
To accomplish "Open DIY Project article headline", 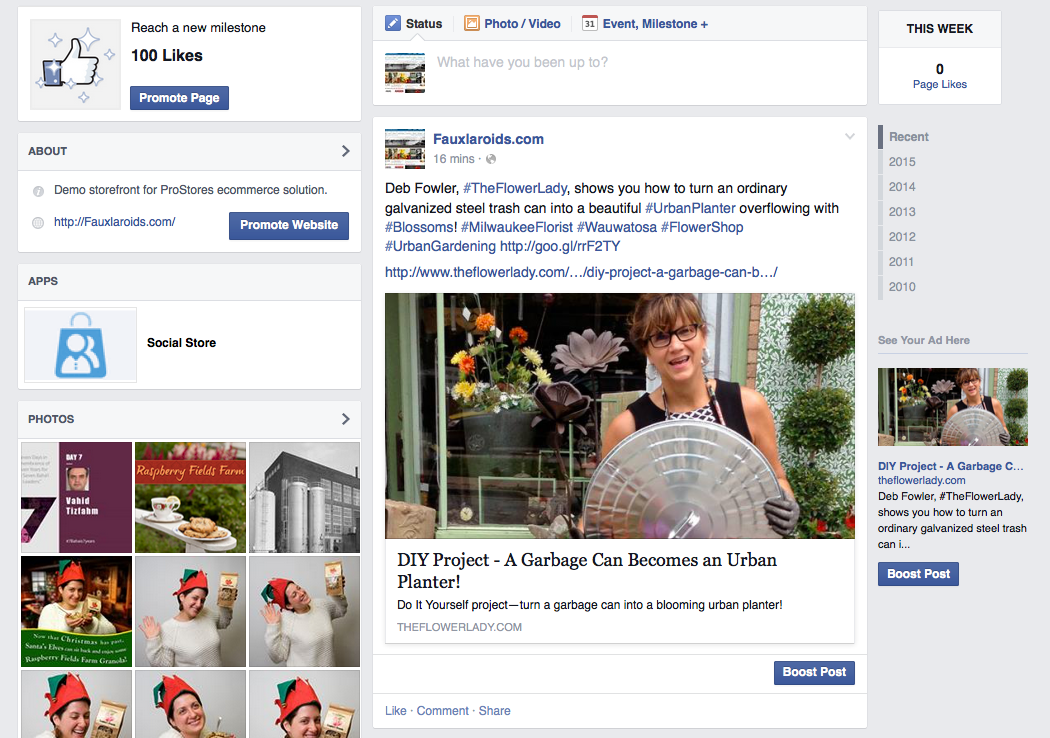I will click(587, 571).
